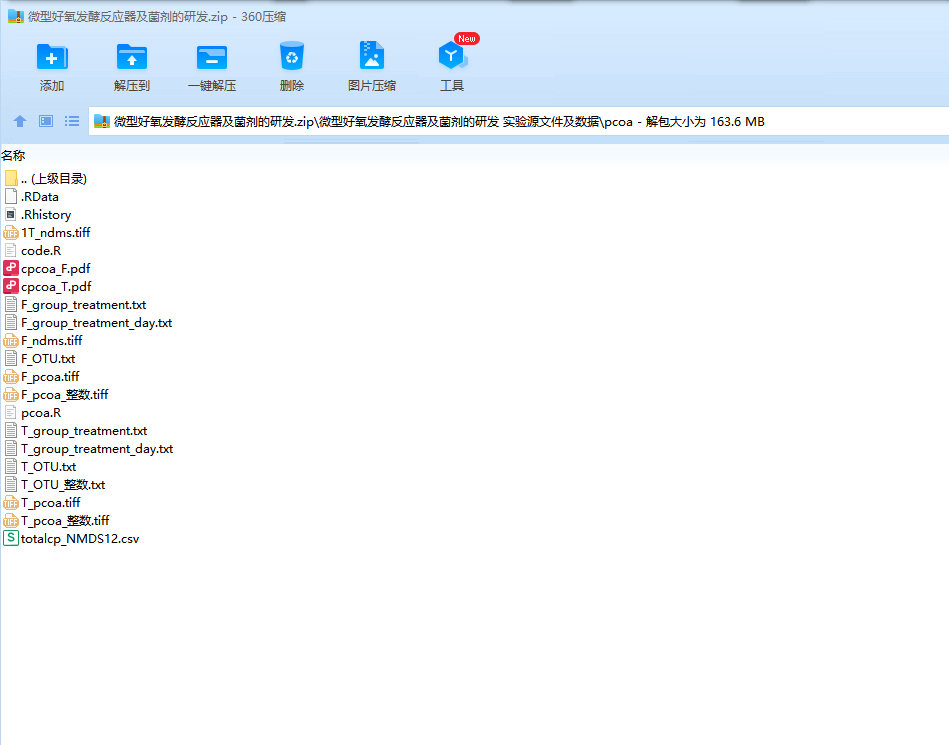Click the TIFF icon beside F_ndms.tiff

[11, 341]
